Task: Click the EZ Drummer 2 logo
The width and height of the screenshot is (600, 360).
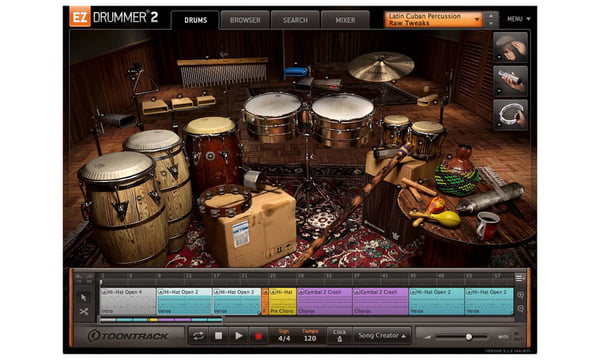Action: 114,17
